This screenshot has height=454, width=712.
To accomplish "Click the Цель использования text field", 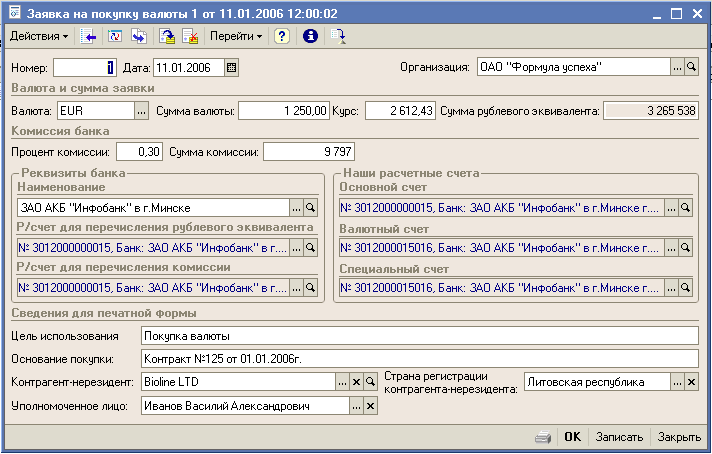I will [x=418, y=335].
